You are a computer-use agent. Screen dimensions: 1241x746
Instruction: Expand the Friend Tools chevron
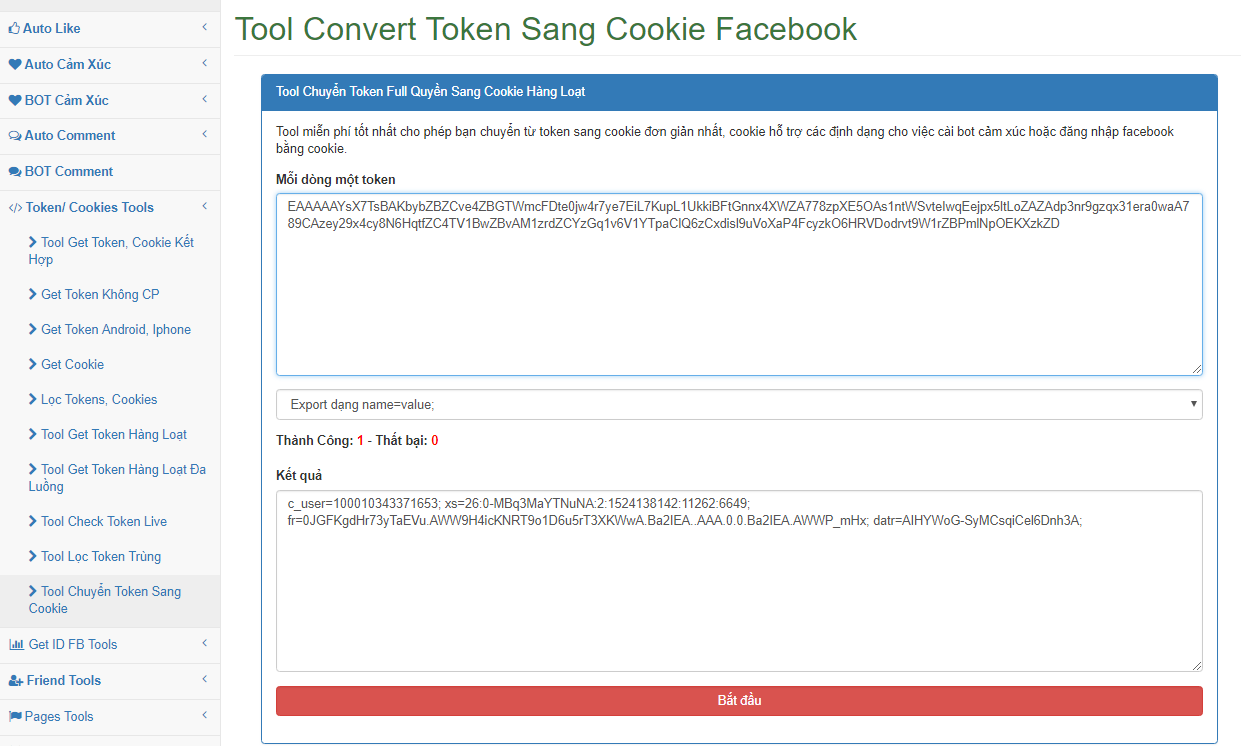[204, 680]
